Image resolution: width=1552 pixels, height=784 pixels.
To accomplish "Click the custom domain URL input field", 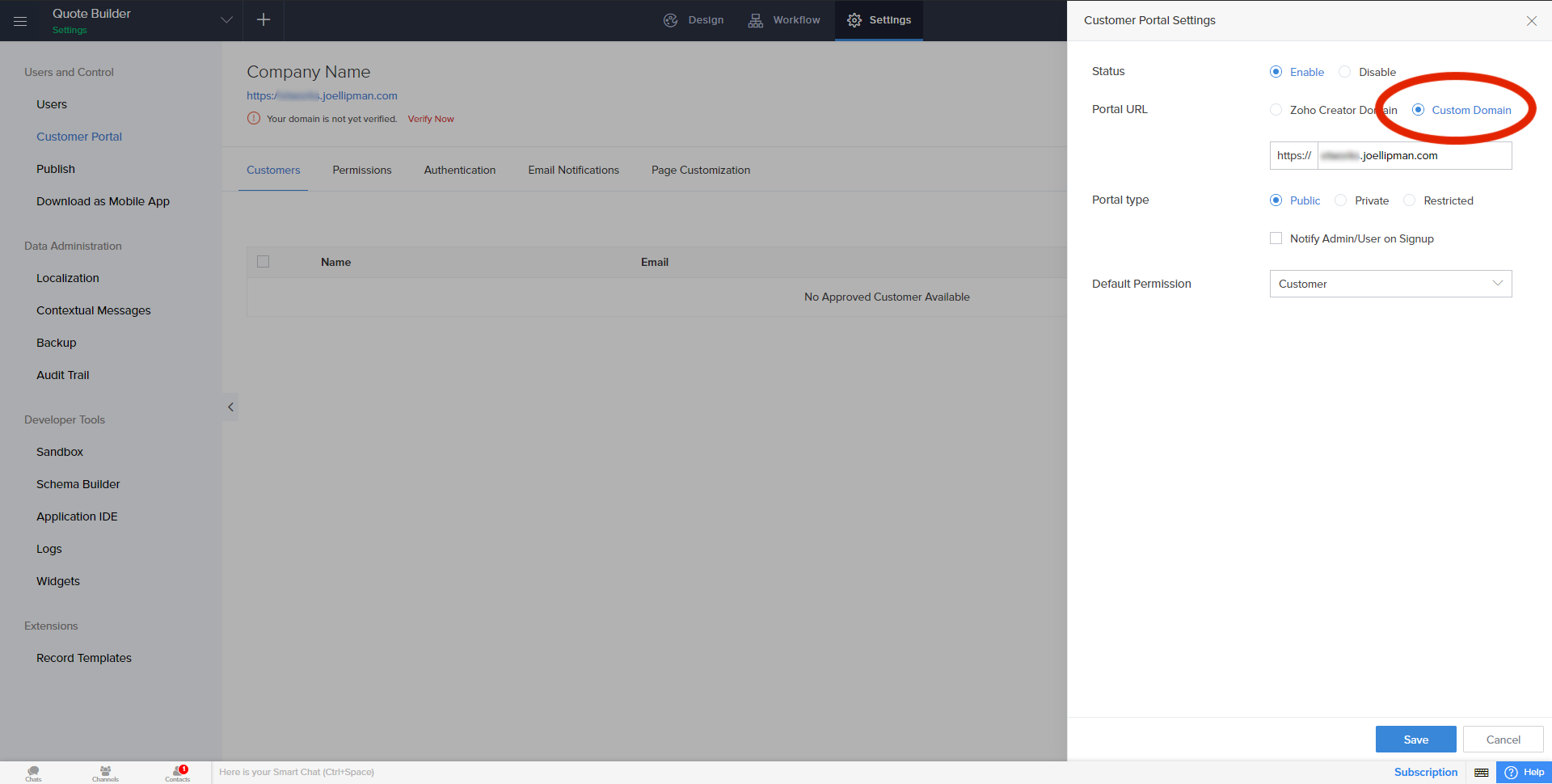I will tap(1413, 156).
